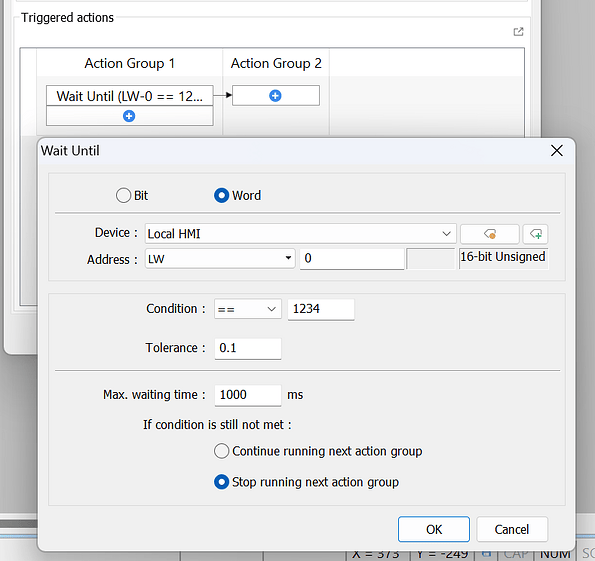
Task: Select the Bit radio option
Action: pyautogui.click(x=132, y=195)
